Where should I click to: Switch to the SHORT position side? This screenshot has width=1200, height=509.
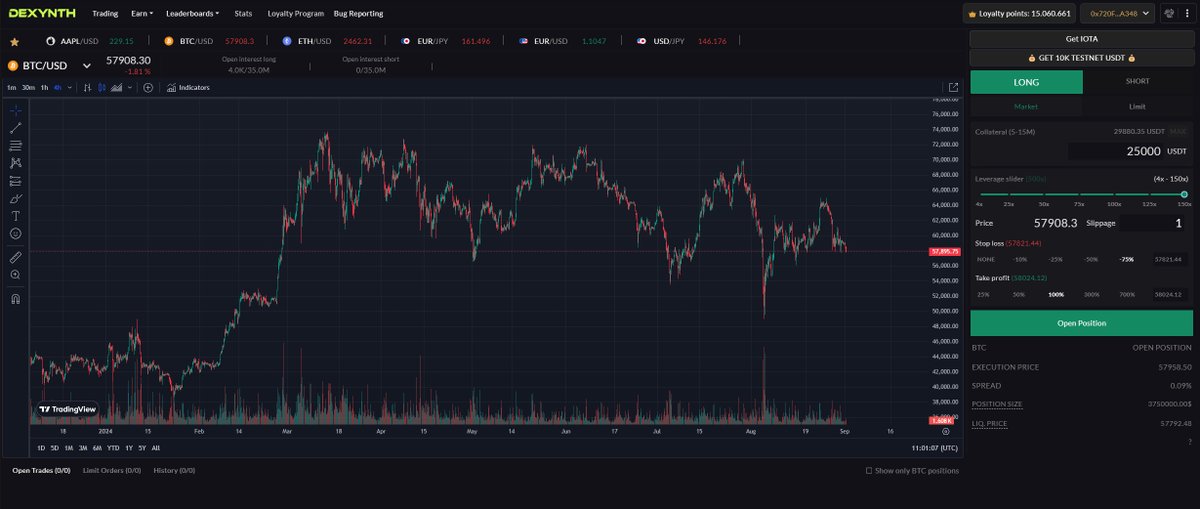1138,81
